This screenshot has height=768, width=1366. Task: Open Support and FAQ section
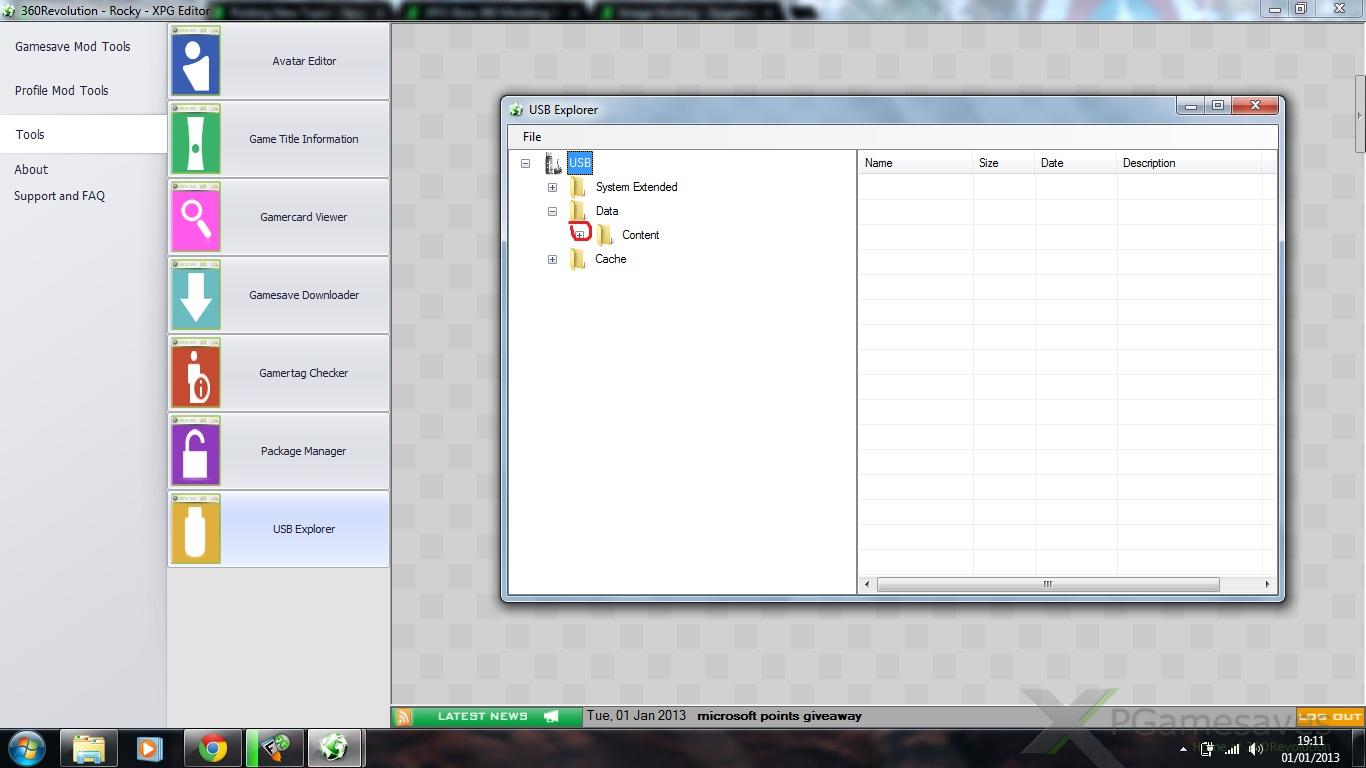pyautogui.click(x=59, y=196)
